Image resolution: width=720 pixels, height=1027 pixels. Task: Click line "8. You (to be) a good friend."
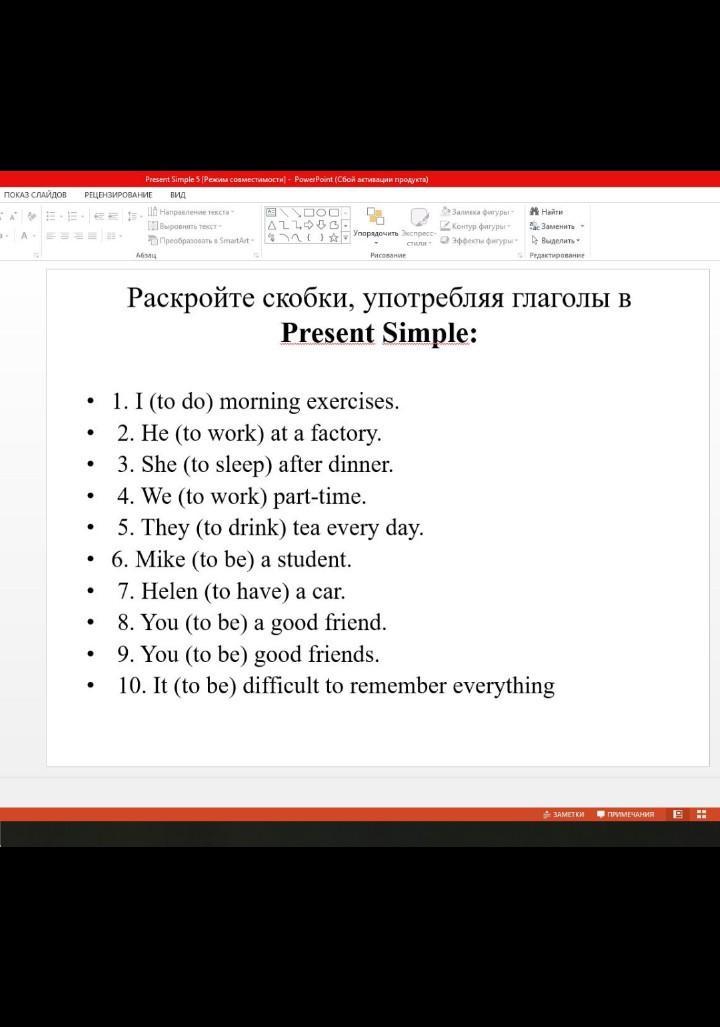tap(252, 622)
